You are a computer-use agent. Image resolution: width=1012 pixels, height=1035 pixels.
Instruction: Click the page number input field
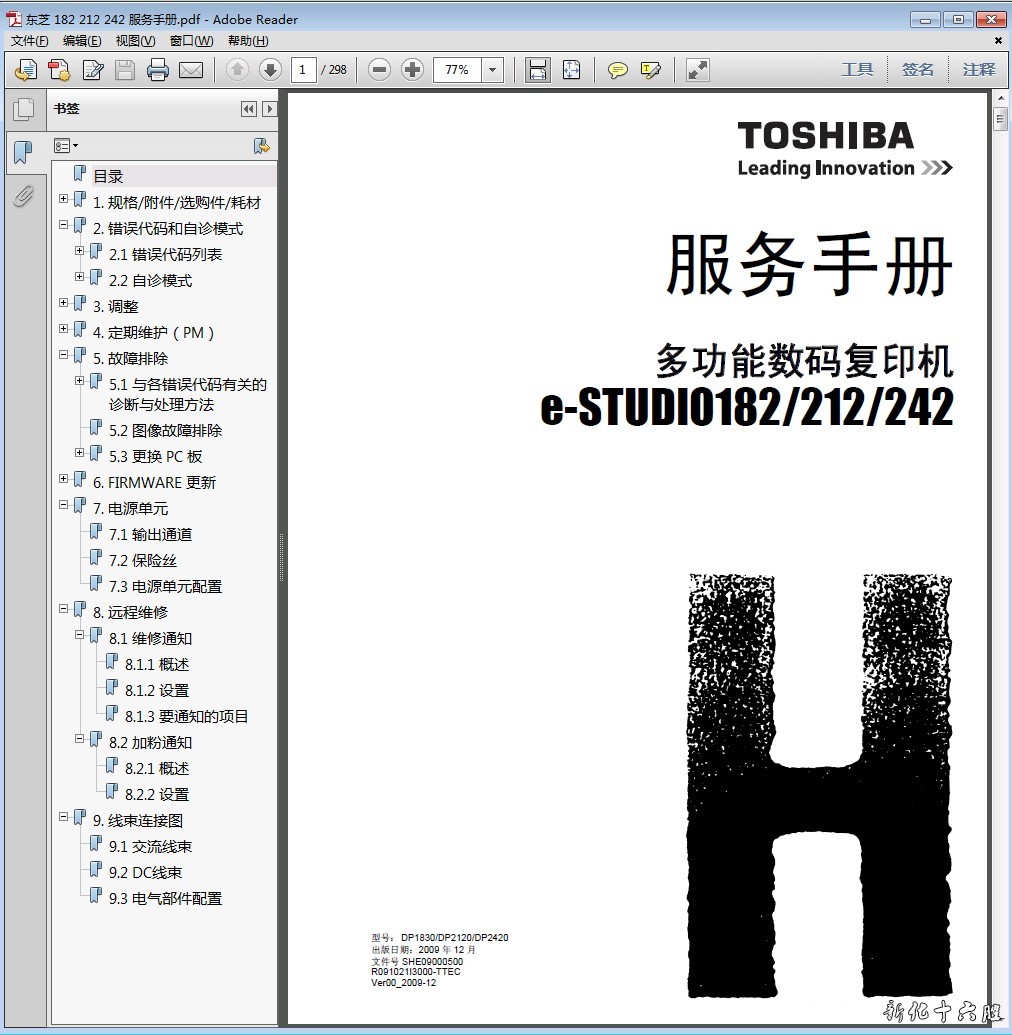click(x=305, y=70)
